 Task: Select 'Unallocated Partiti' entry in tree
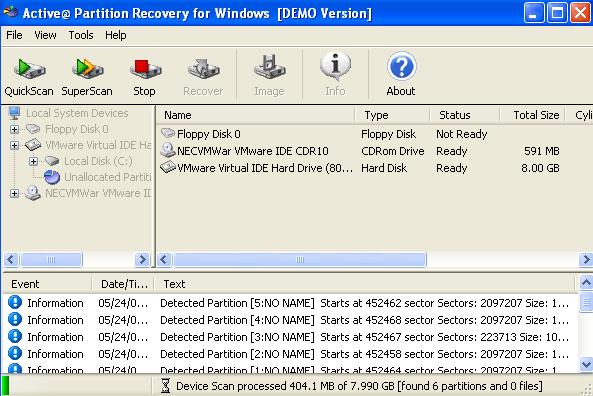pyautogui.click(x=108, y=177)
